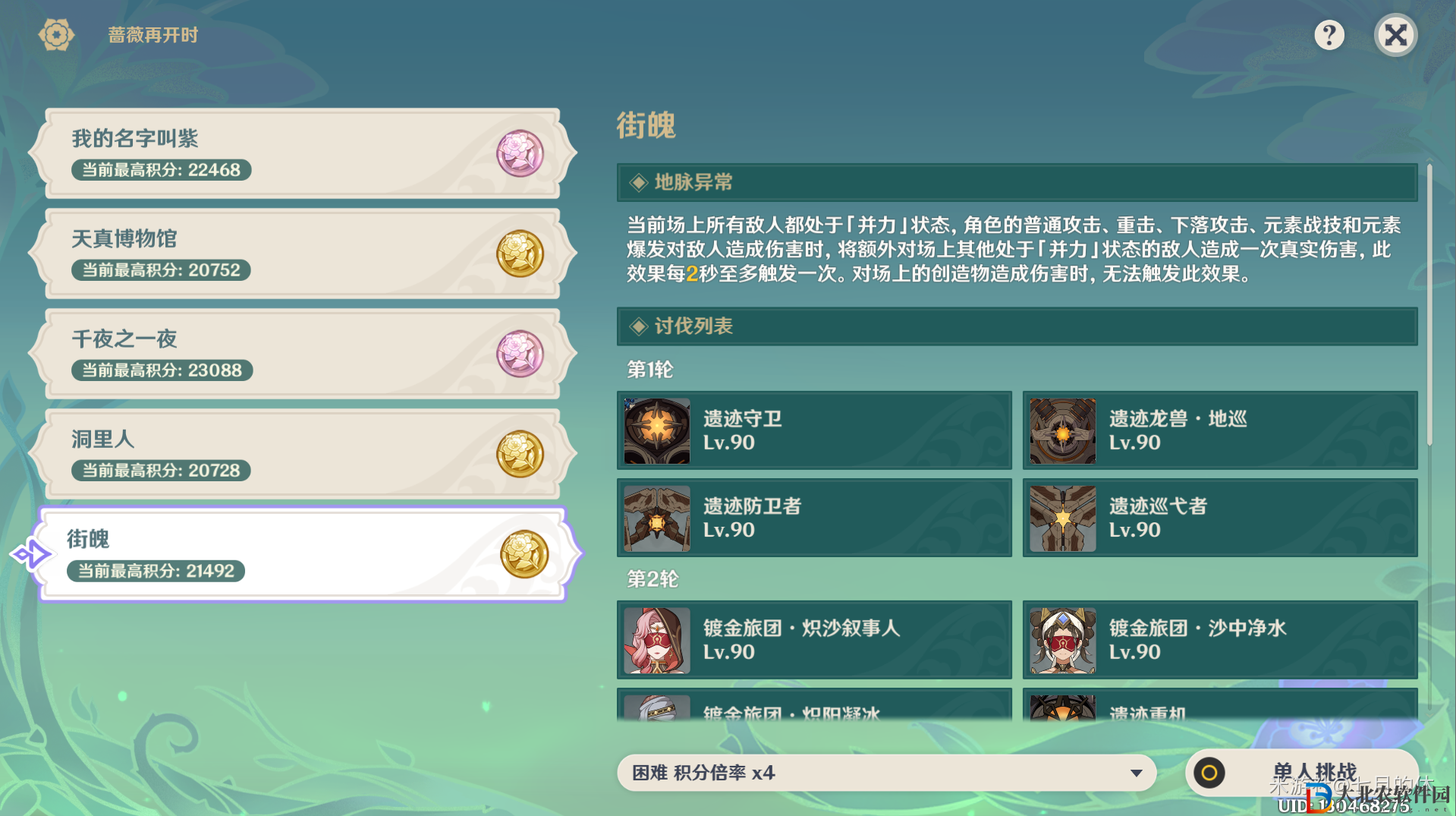Click pink rose medal for 我的名字叫紫

pyautogui.click(x=520, y=153)
